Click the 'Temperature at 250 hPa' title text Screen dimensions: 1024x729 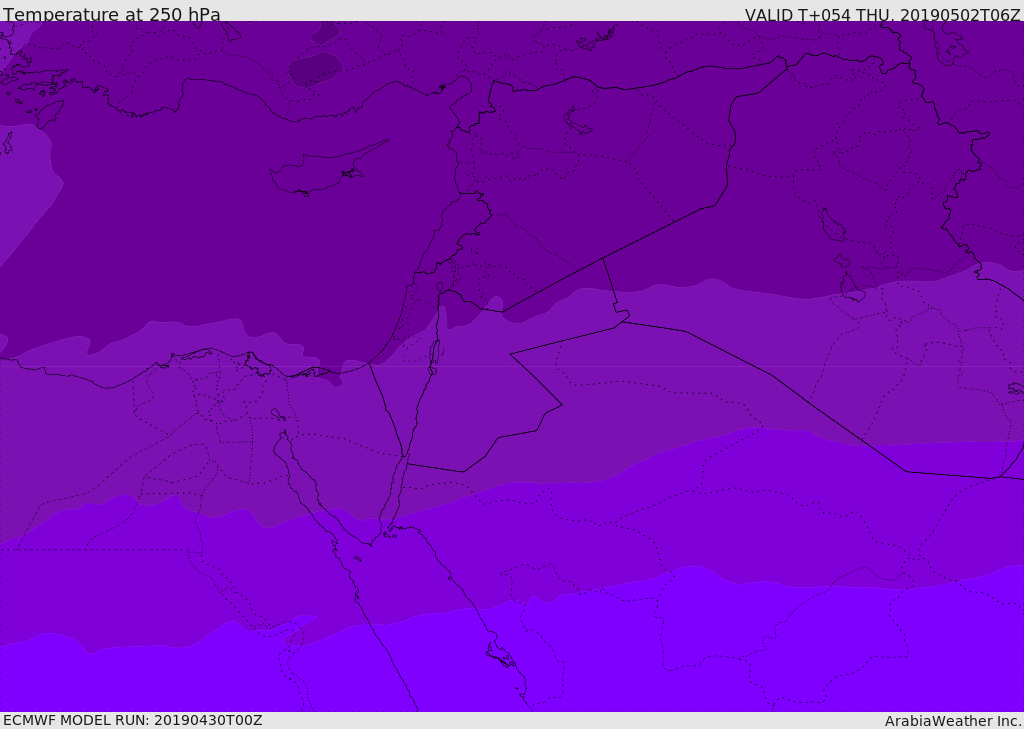tap(112, 14)
